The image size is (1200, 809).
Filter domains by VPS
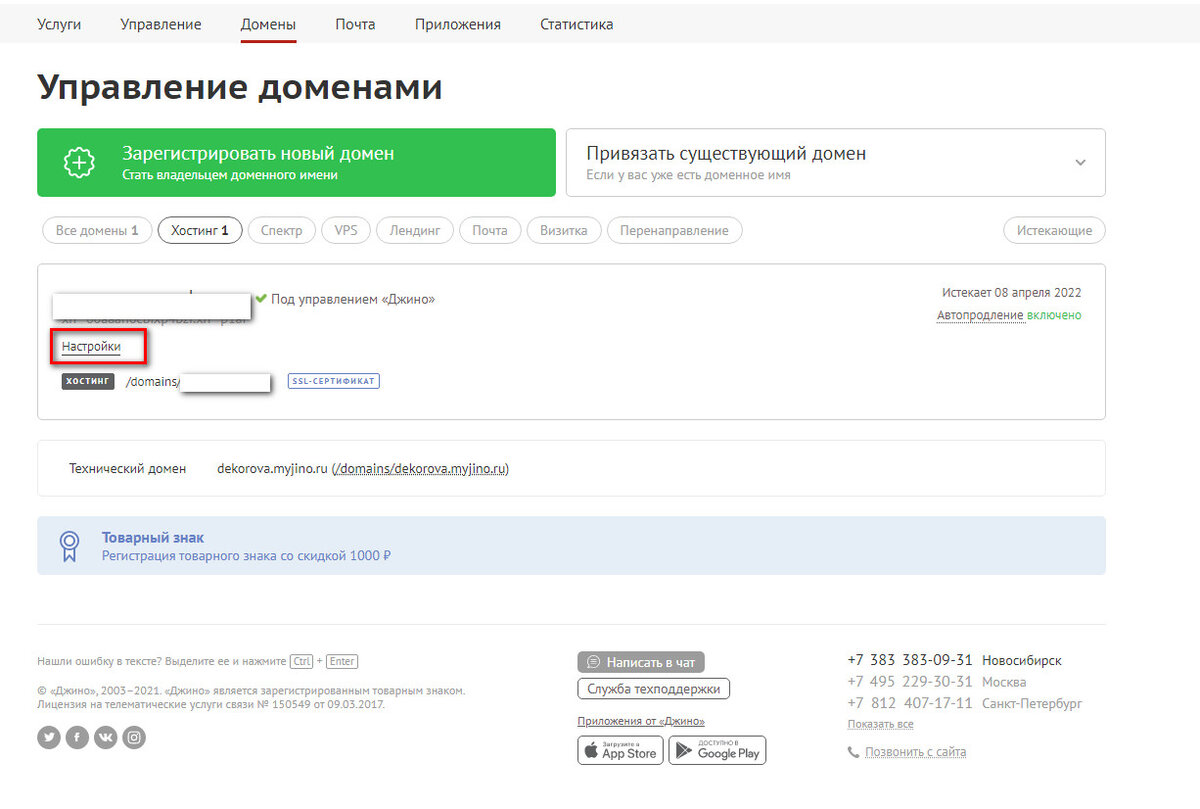point(346,230)
